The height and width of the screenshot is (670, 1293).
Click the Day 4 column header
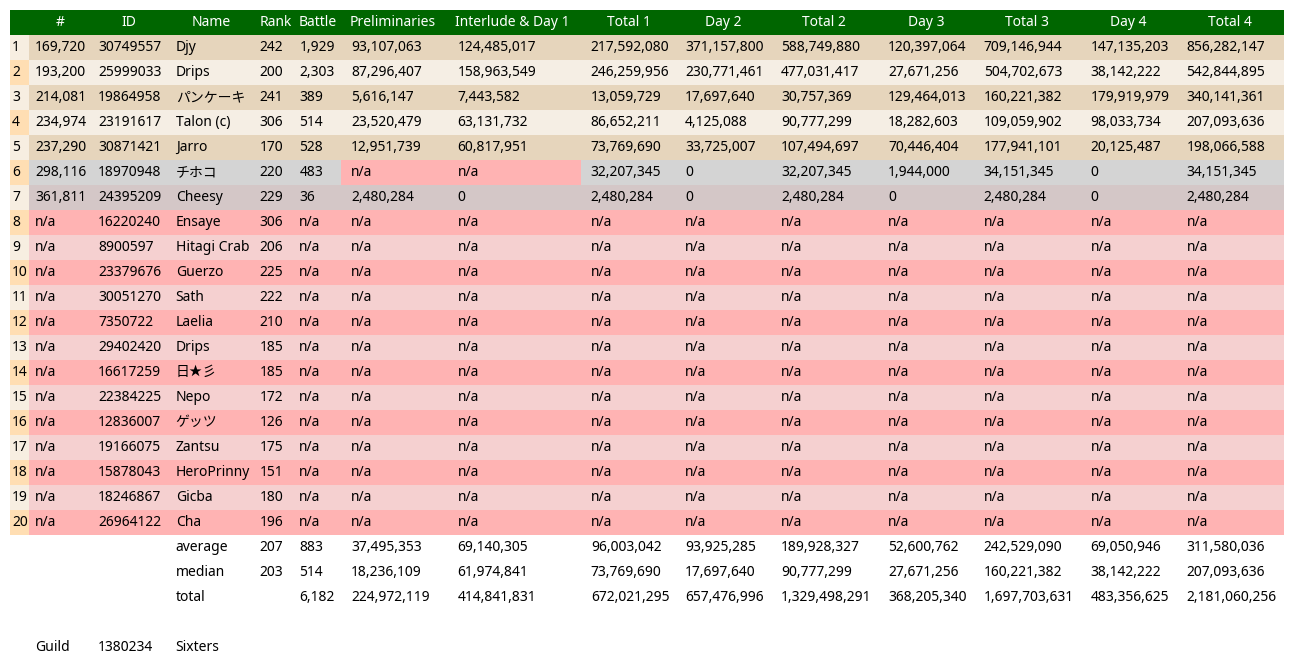[1128, 21]
